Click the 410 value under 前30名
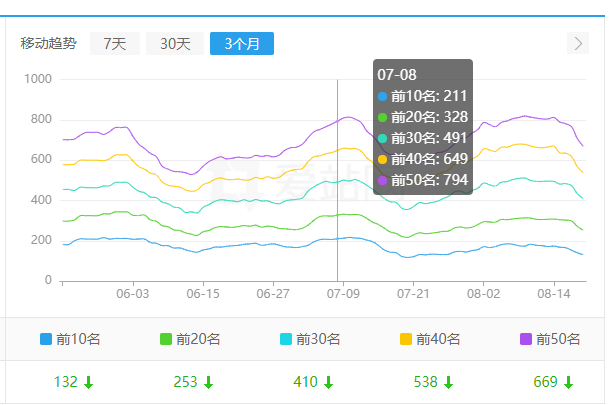610x405 pixels. point(305,382)
